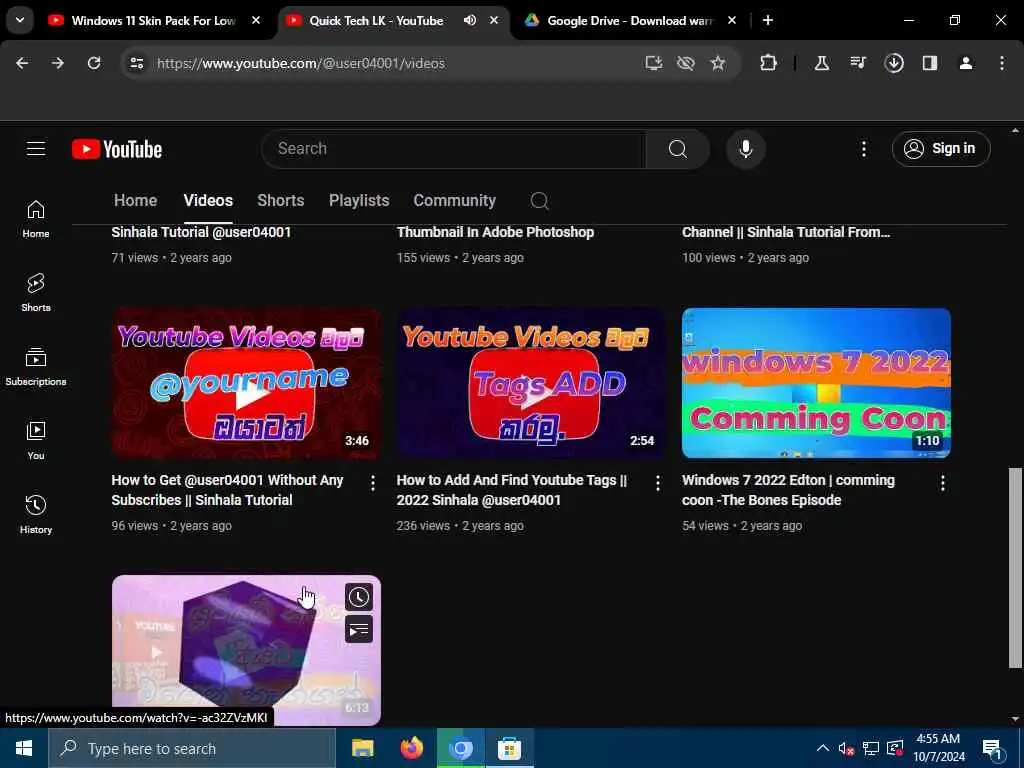Open the browser profile icon
This screenshot has width=1024, height=768.
pyautogui.click(x=966, y=63)
